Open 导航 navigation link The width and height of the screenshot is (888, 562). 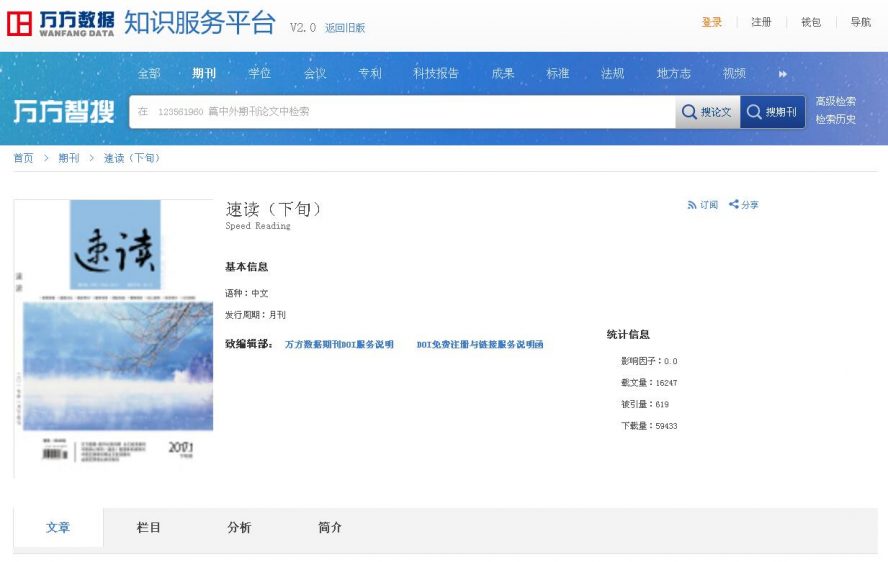coord(861,22)
